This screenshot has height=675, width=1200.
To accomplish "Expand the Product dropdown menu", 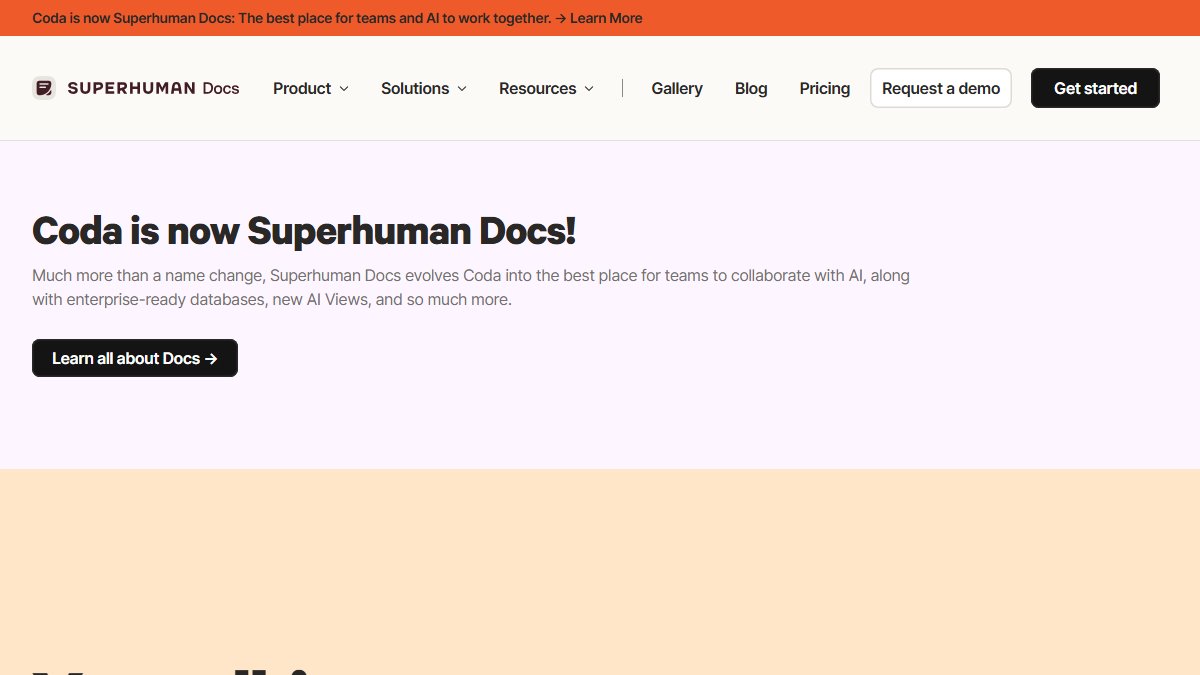I will tap(311, 88).
